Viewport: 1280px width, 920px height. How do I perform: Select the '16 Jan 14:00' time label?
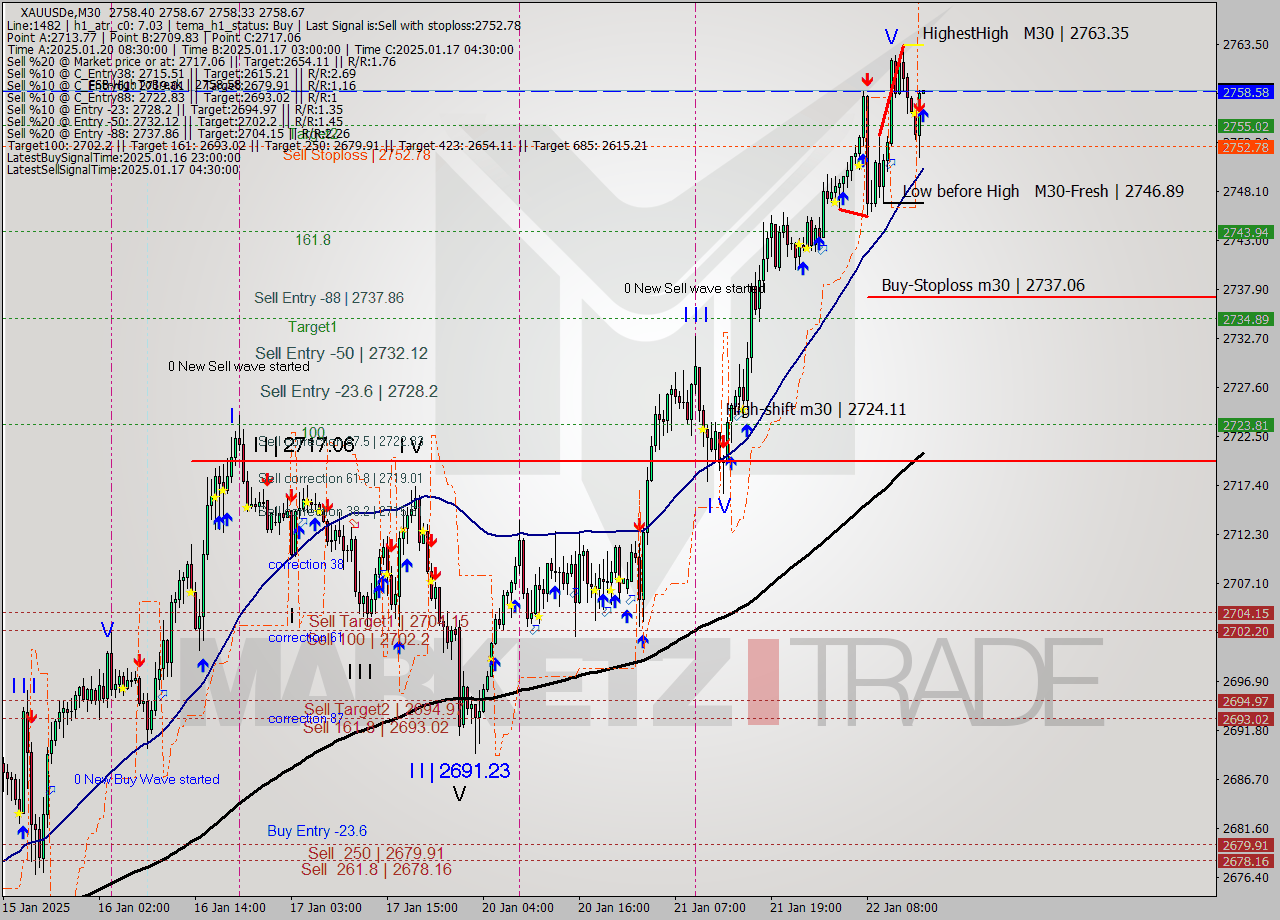[x=230, y=908]
